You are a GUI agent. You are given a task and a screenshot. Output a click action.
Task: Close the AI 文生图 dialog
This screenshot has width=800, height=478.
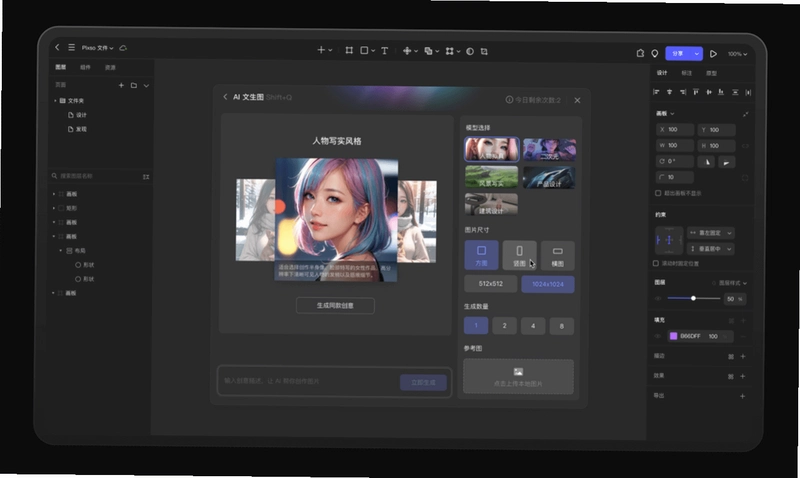click(x=577, y=100)
